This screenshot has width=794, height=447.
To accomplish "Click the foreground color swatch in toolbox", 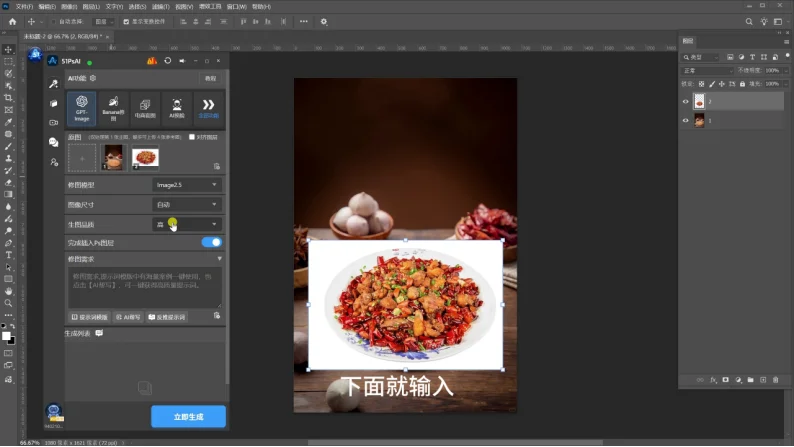I will coord(6,336).
